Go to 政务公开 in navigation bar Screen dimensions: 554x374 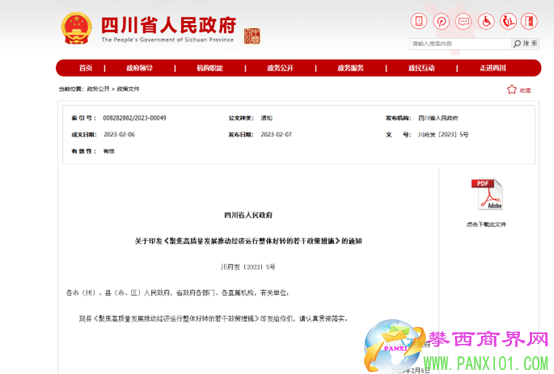point(280,68)
